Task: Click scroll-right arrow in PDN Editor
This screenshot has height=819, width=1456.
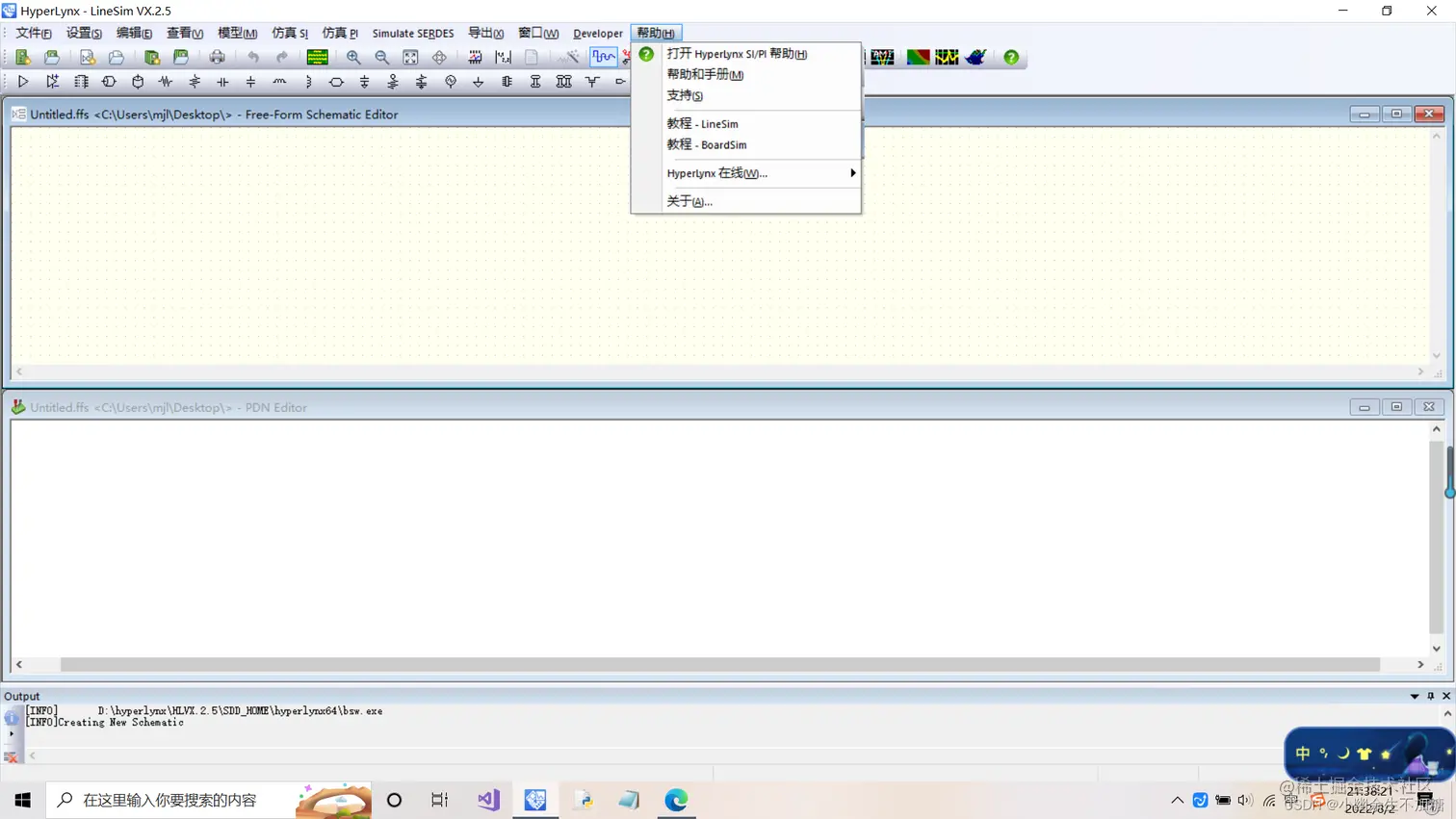Action: [1420, 664]
